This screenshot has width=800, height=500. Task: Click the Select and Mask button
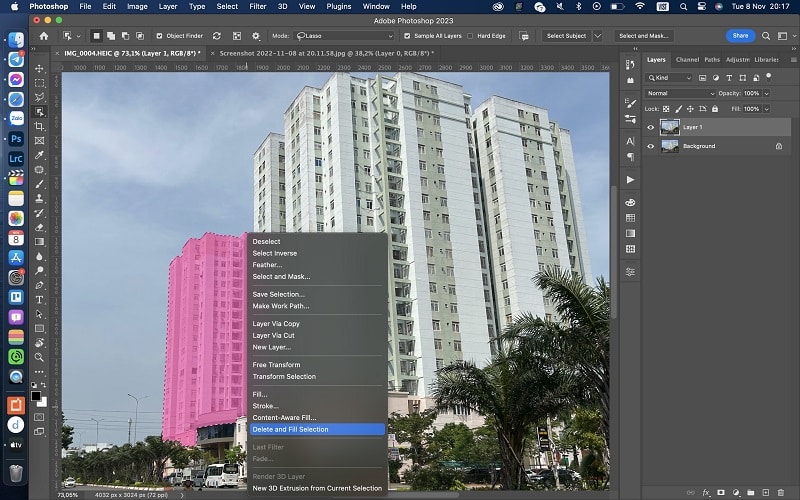coord(643,36)
